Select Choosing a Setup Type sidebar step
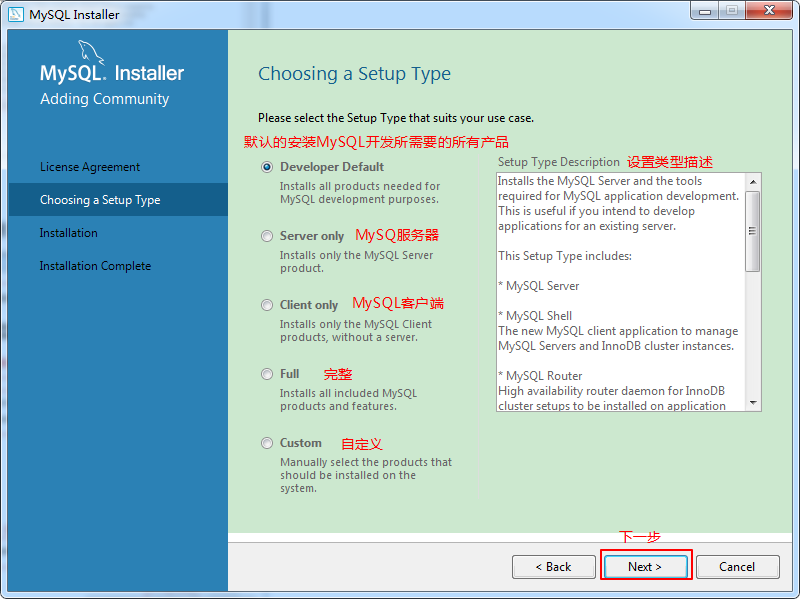The height and width of the screenshot is (599, 800). tap(100, 200)
